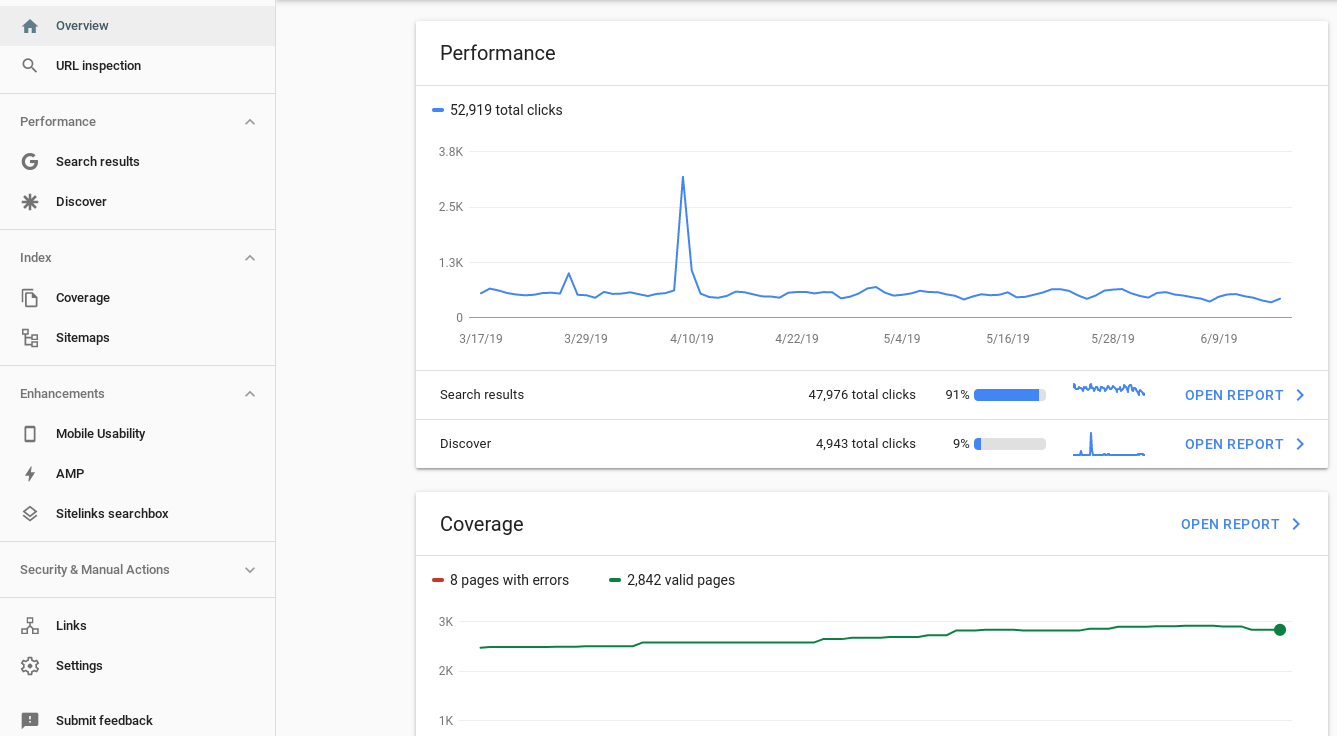This screenshot has height=736, width=1337.
Task: Select Overview in the sidebar
Action: point(82,25)
